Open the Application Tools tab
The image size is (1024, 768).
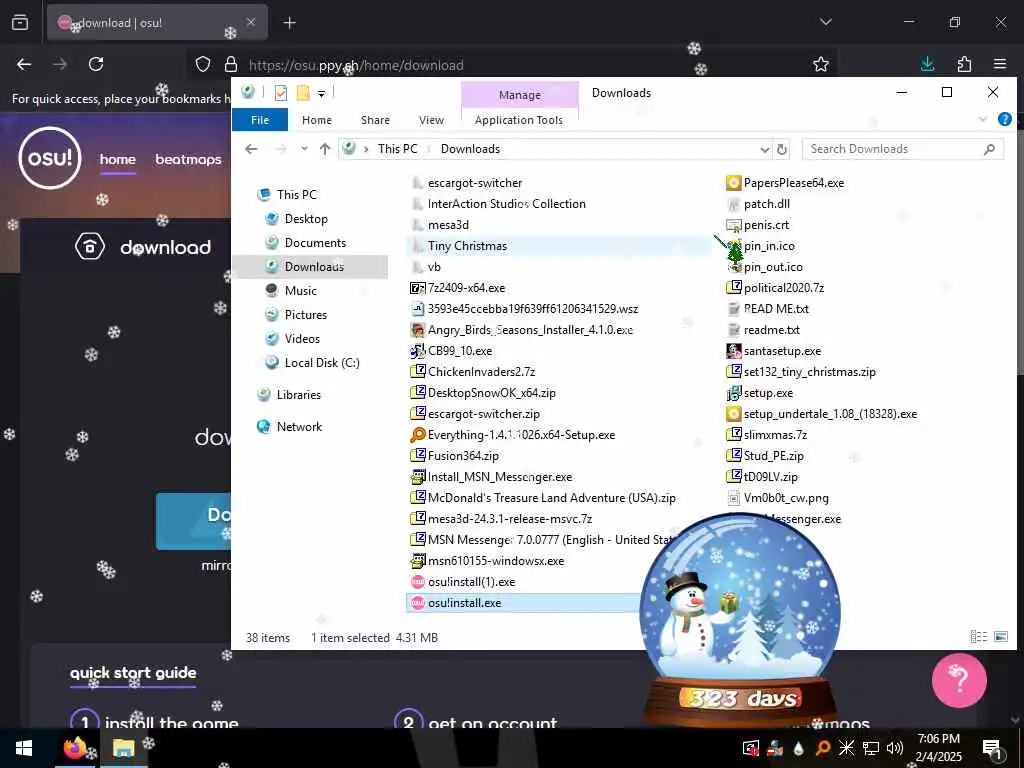[519, 120]
